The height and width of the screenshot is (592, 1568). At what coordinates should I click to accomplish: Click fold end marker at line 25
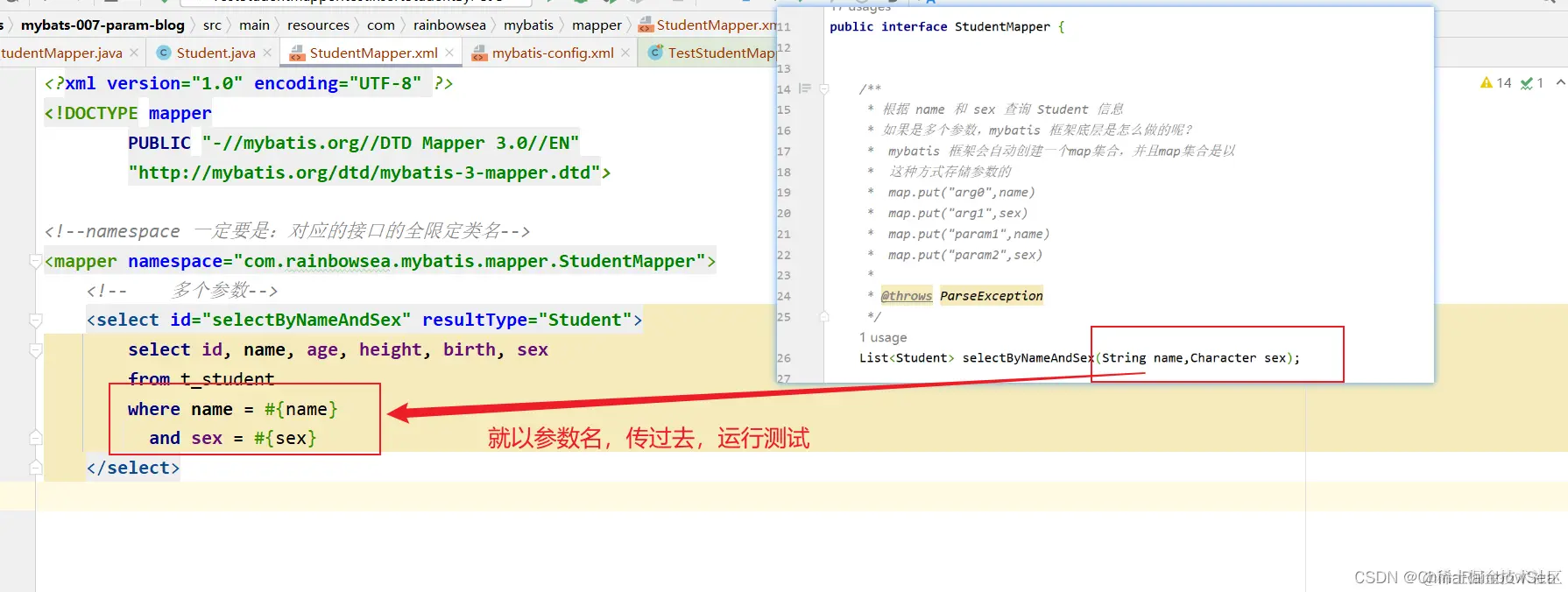click(823, 316)
